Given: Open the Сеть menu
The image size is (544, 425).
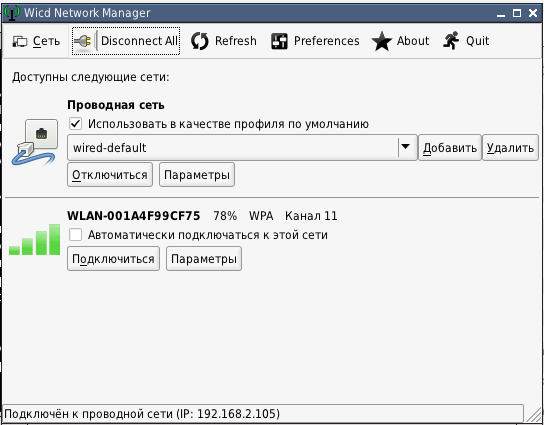Looking at the screenshot, I should [36, 41].
